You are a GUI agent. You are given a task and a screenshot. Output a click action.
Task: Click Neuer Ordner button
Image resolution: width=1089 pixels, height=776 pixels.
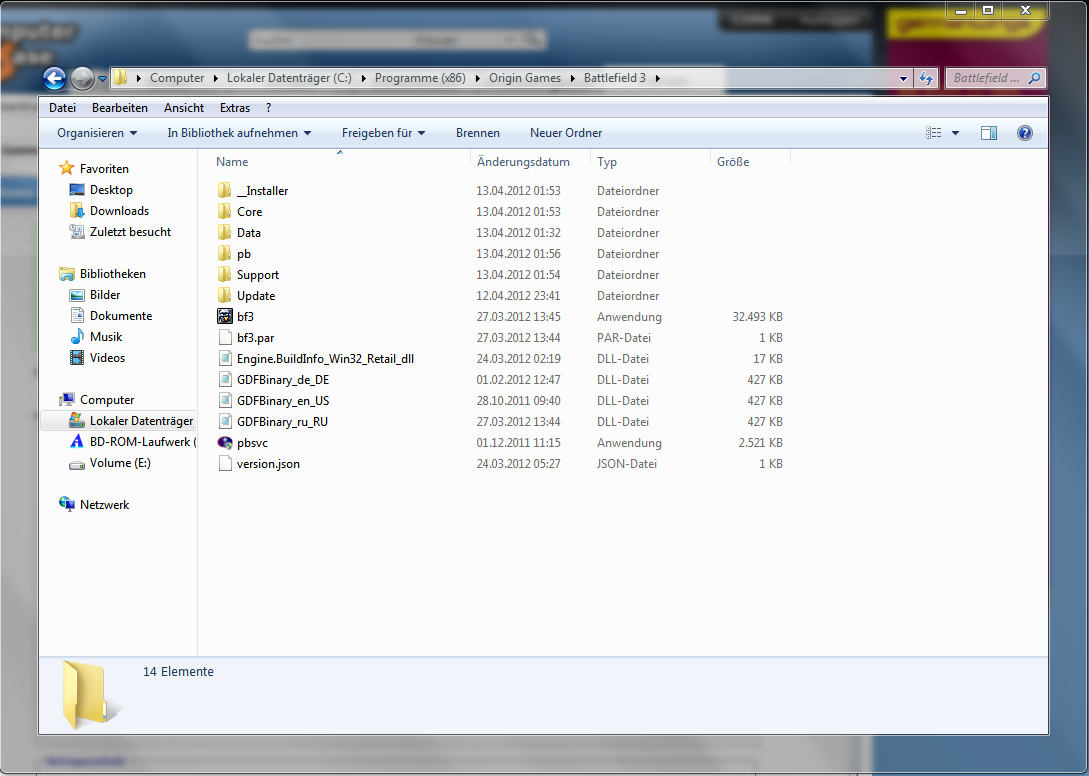566,133
